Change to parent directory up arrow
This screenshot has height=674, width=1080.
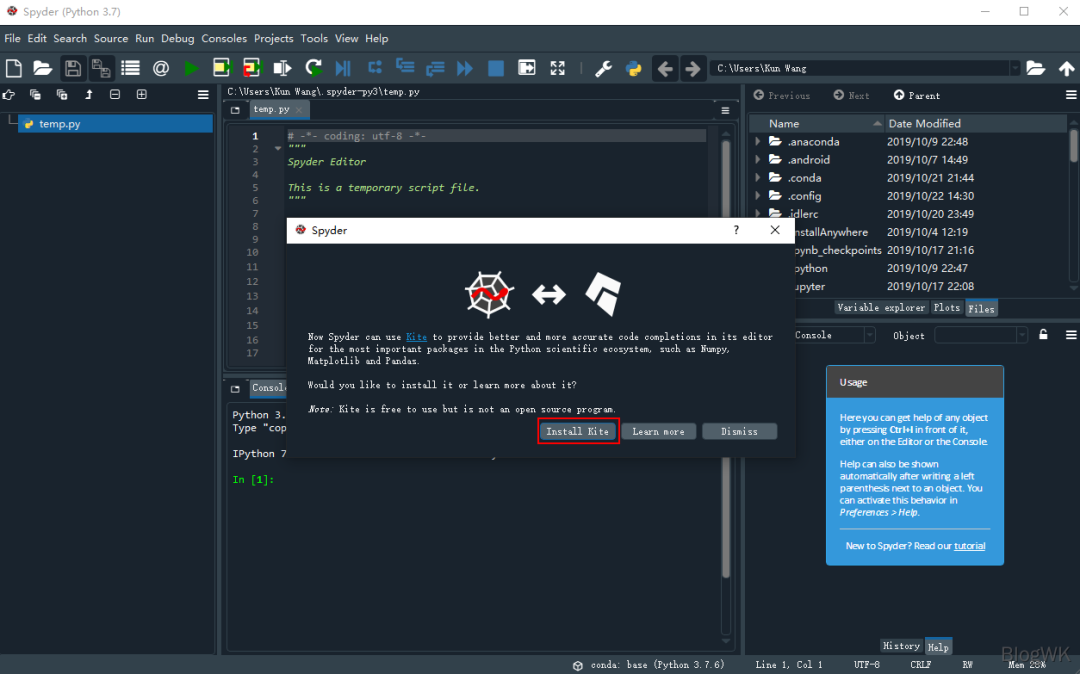pyautogui.click(x=1066, y=67)
